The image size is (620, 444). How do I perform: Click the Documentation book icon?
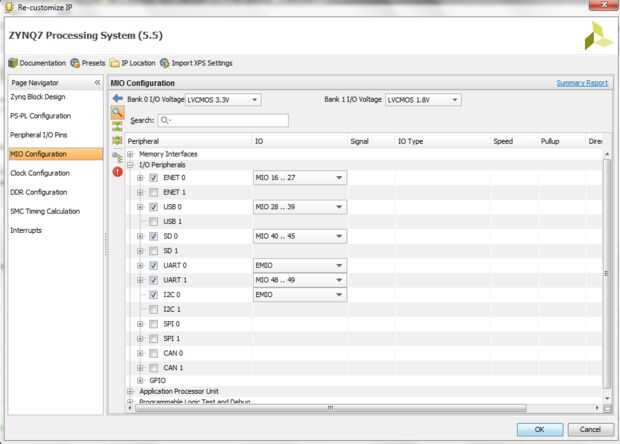coord(13,63)
